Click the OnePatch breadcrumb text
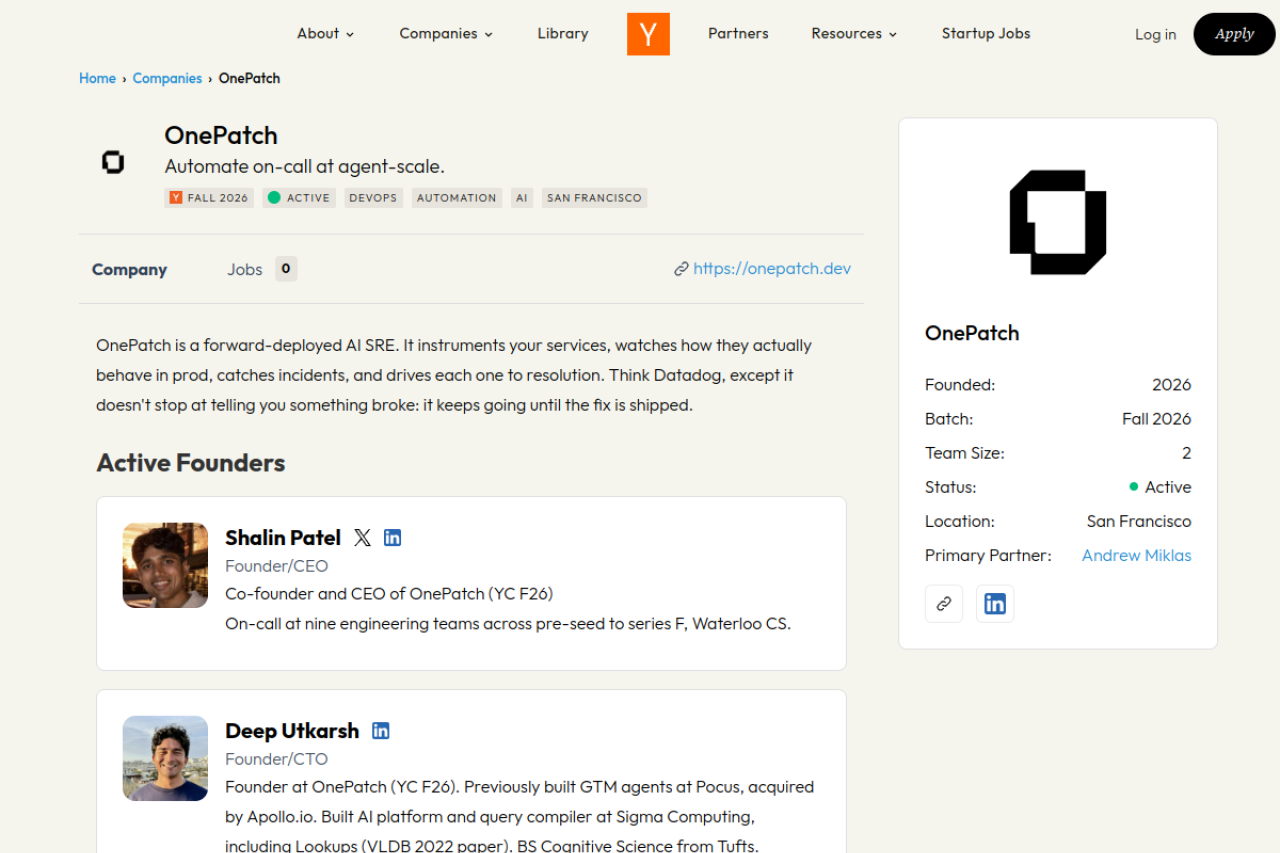 (249, 78)
